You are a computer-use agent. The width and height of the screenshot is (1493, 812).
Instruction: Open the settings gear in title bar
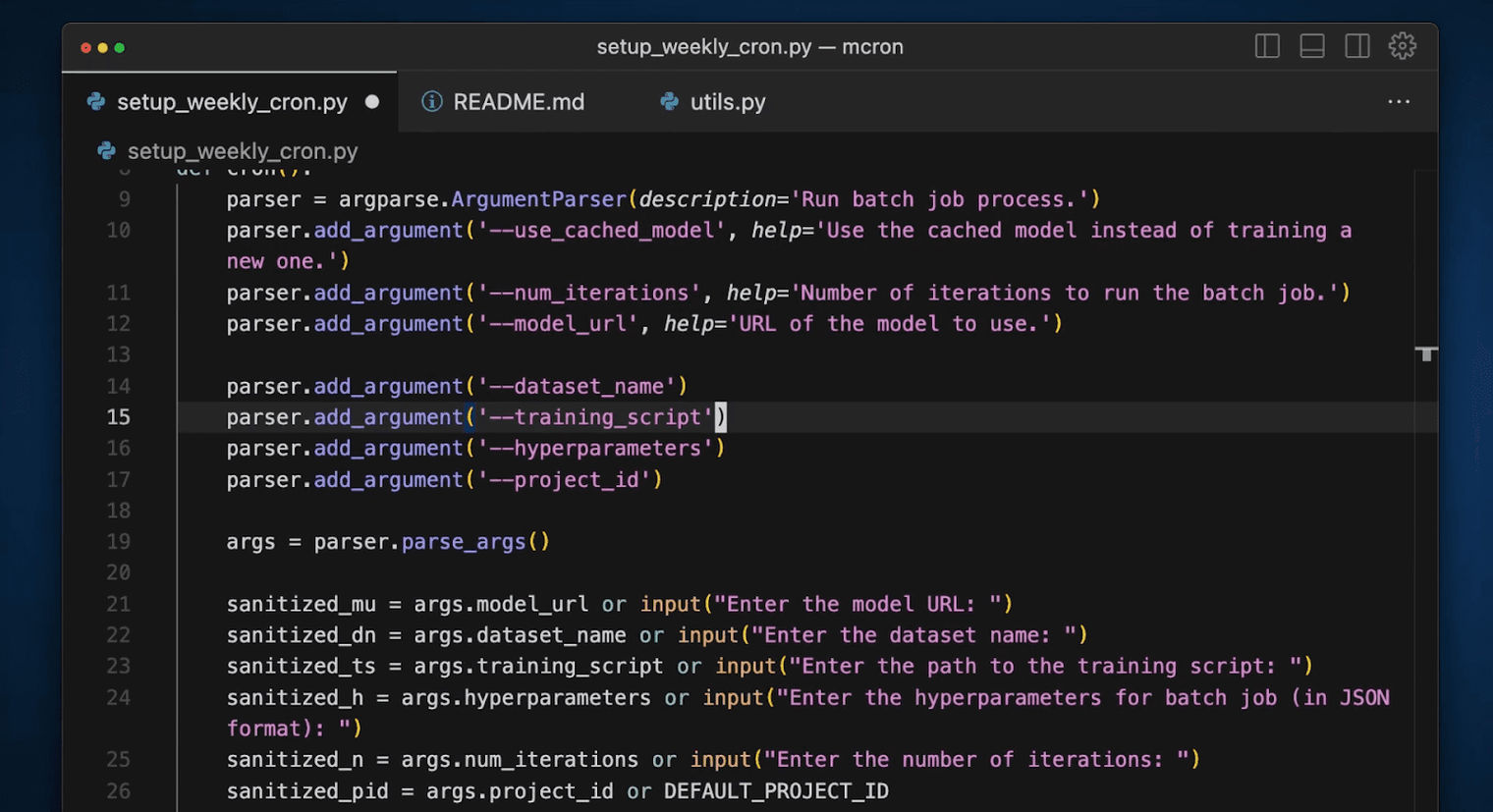click(x=1403, y=46)
